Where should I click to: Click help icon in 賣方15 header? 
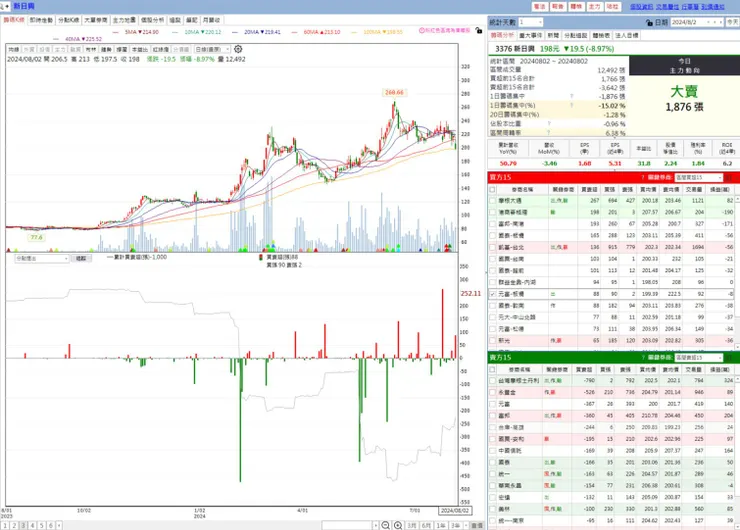[643, 358]
